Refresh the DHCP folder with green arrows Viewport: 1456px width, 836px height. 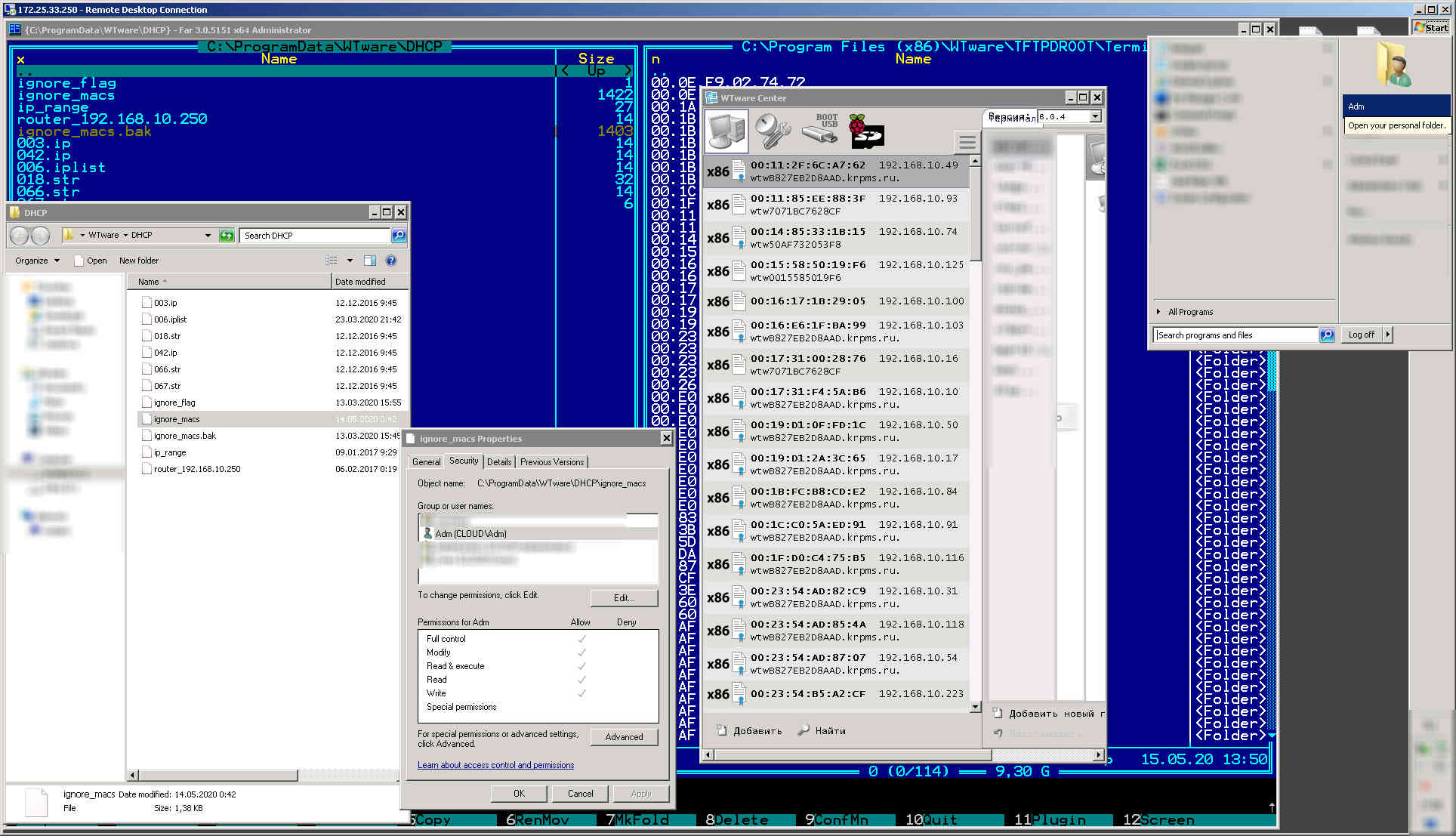pyautogui.click(x=227, y=236)
